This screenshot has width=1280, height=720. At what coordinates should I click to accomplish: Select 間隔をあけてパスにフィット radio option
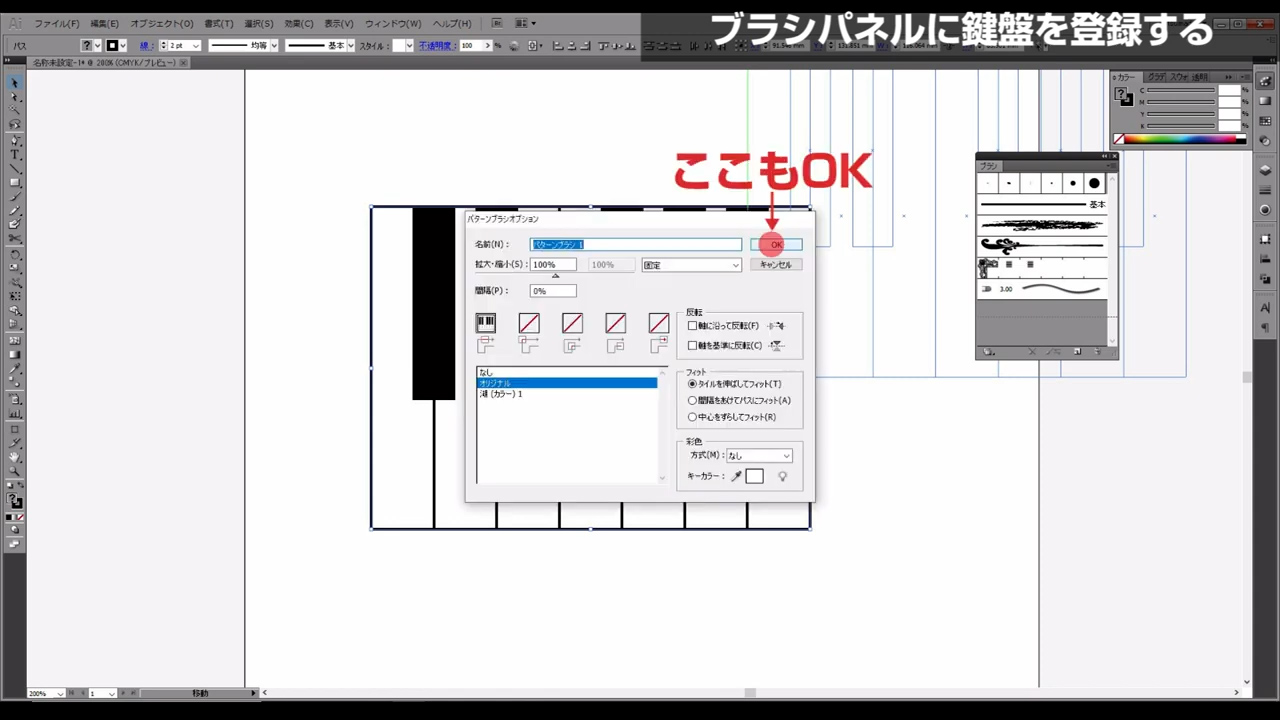[692, 401]
